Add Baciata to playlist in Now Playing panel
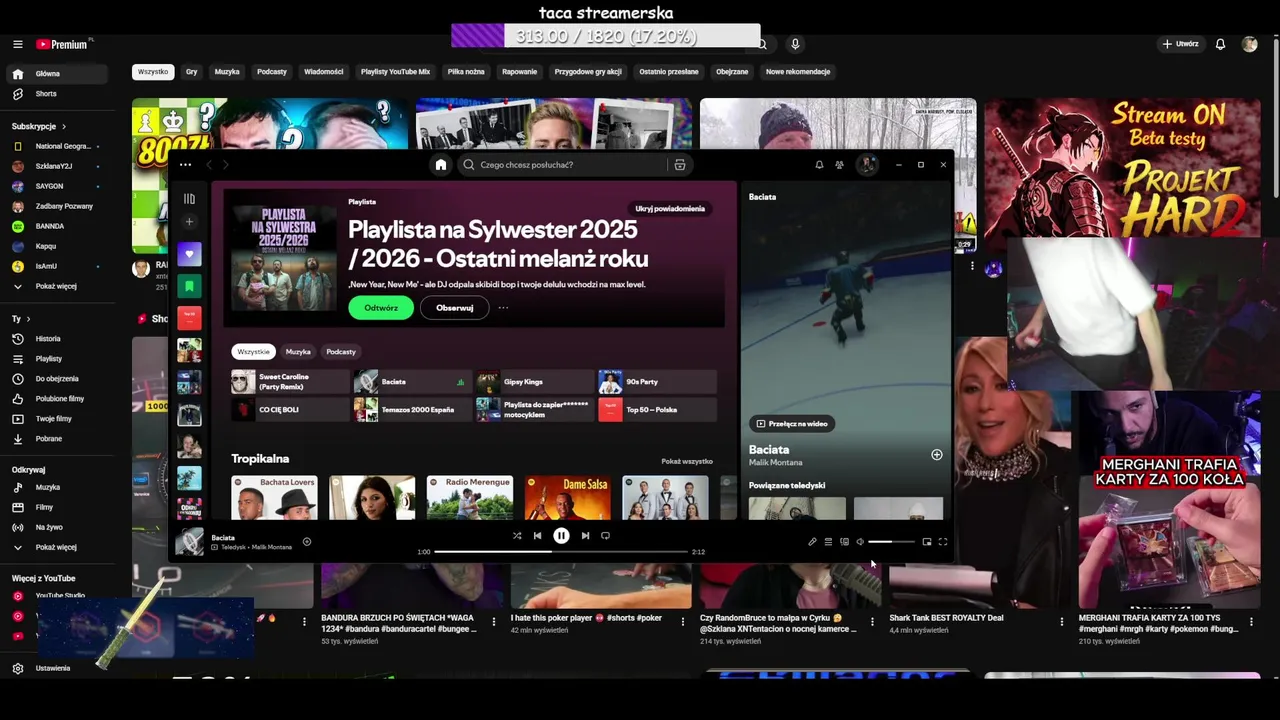1280x720 pixels. pos(937,455)
